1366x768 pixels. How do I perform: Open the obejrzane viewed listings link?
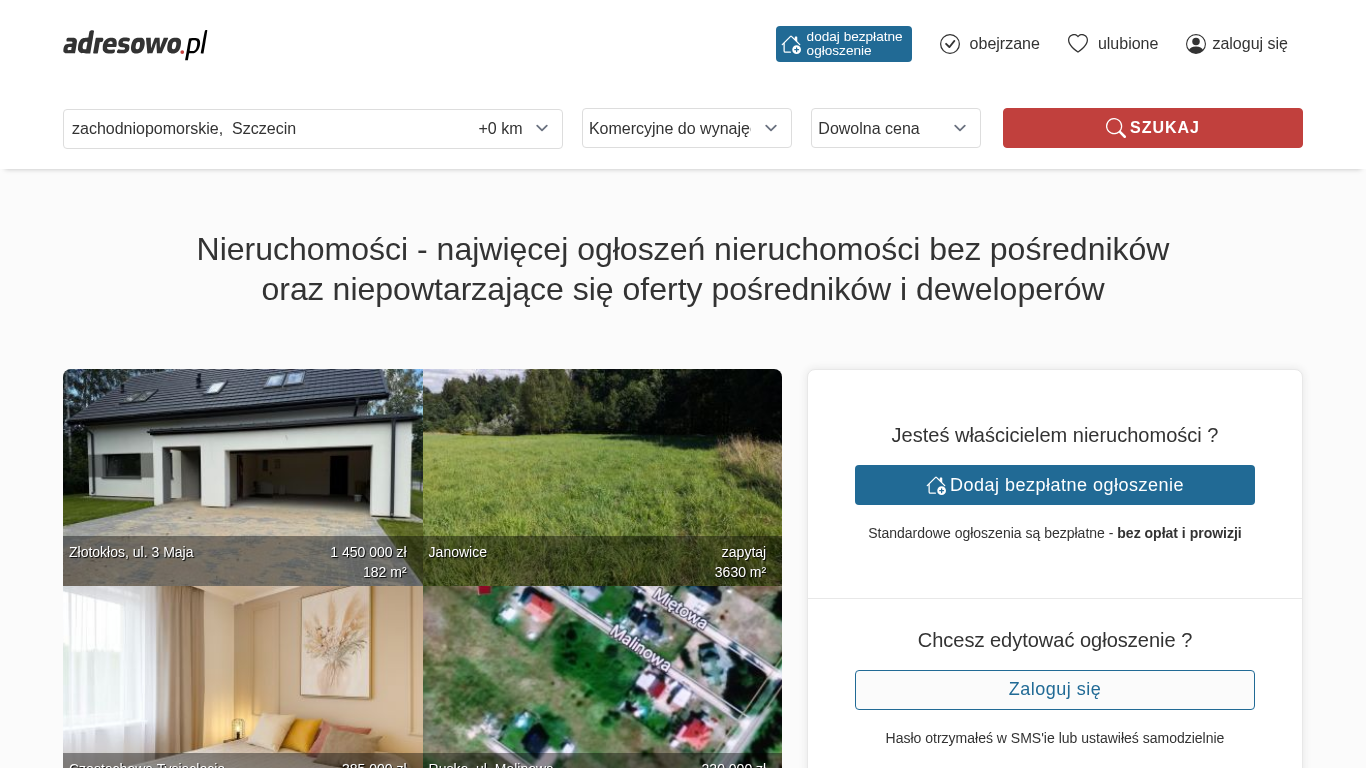click(x=1004, y=44)
